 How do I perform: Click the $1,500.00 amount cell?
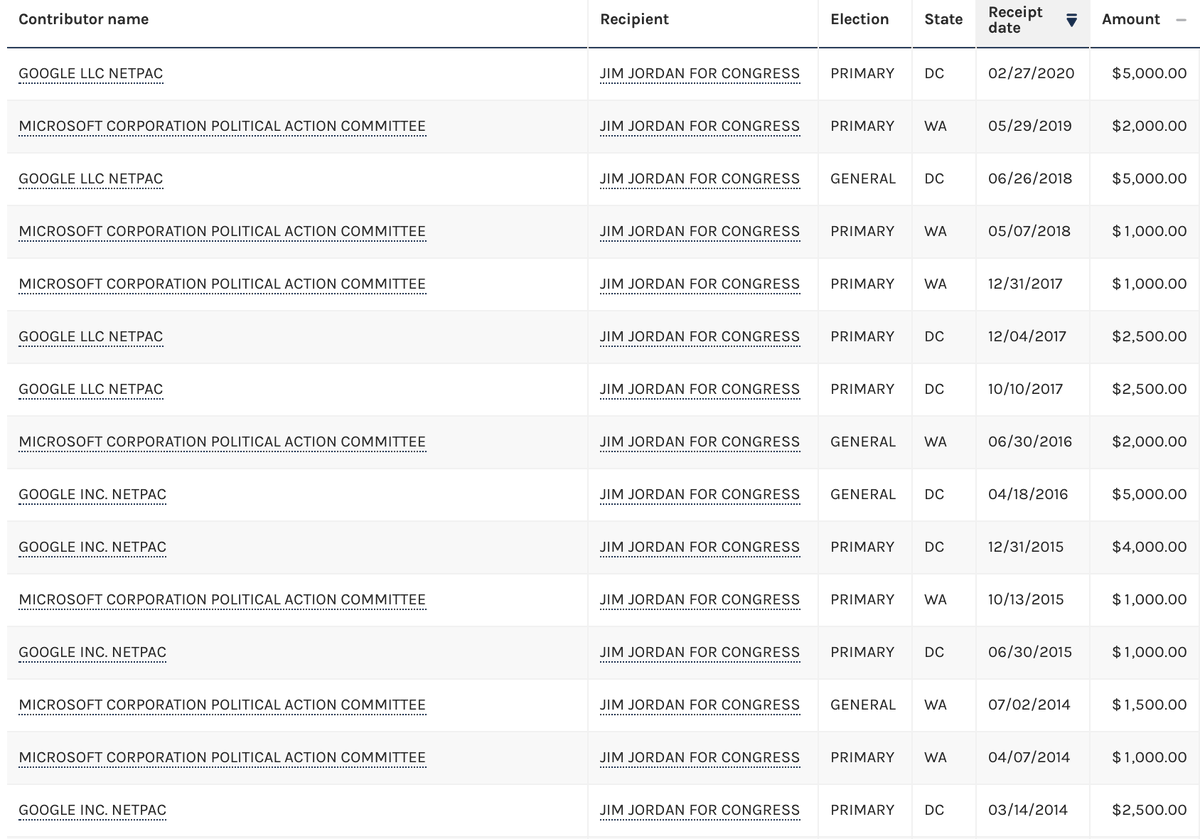(x=1149, y=705)
